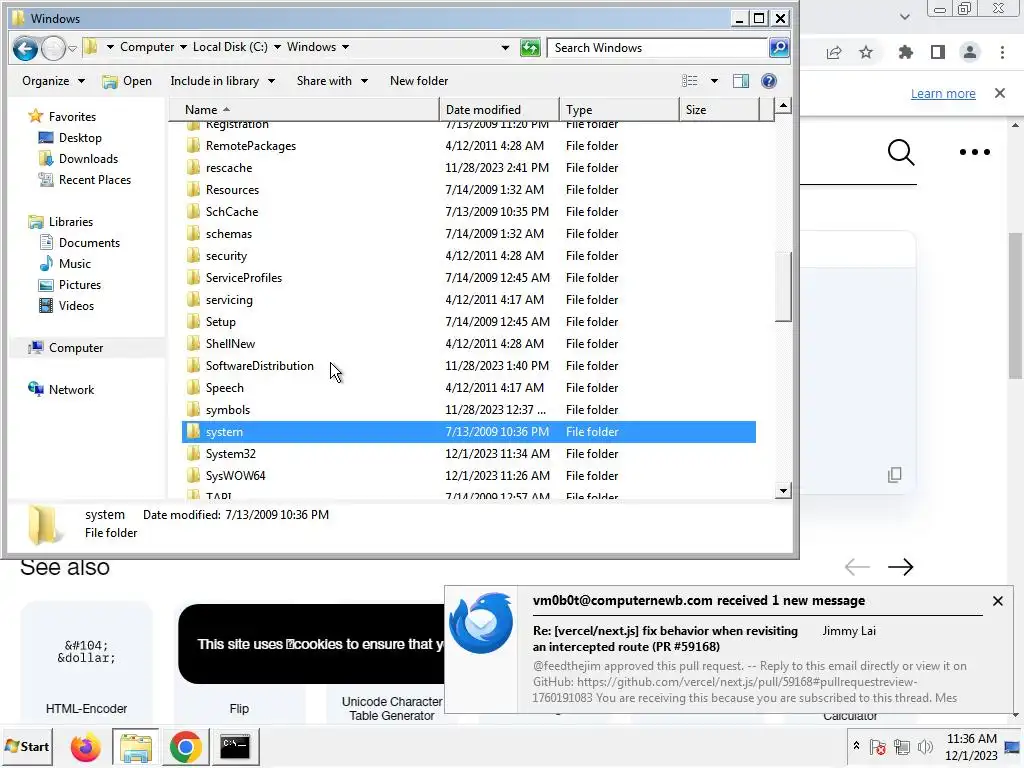
Task: Open Pictures library in sidebar
Action: point(80,285)
